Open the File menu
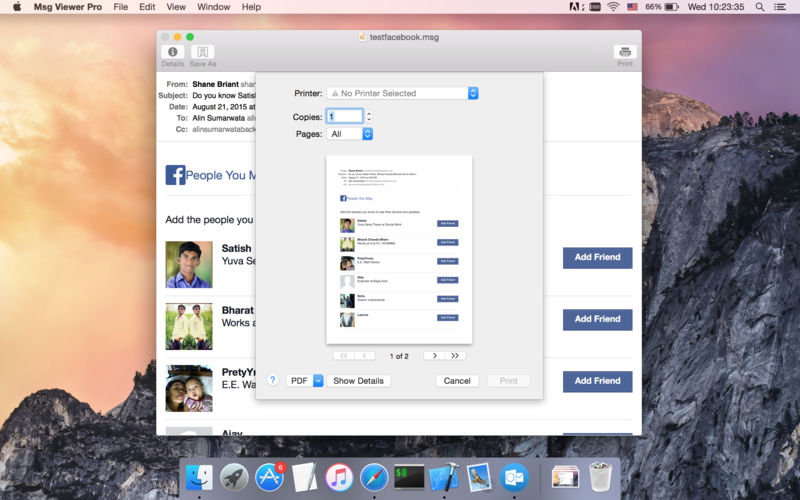The height and width of the screenshot is (500, 800). coord(121,7)
